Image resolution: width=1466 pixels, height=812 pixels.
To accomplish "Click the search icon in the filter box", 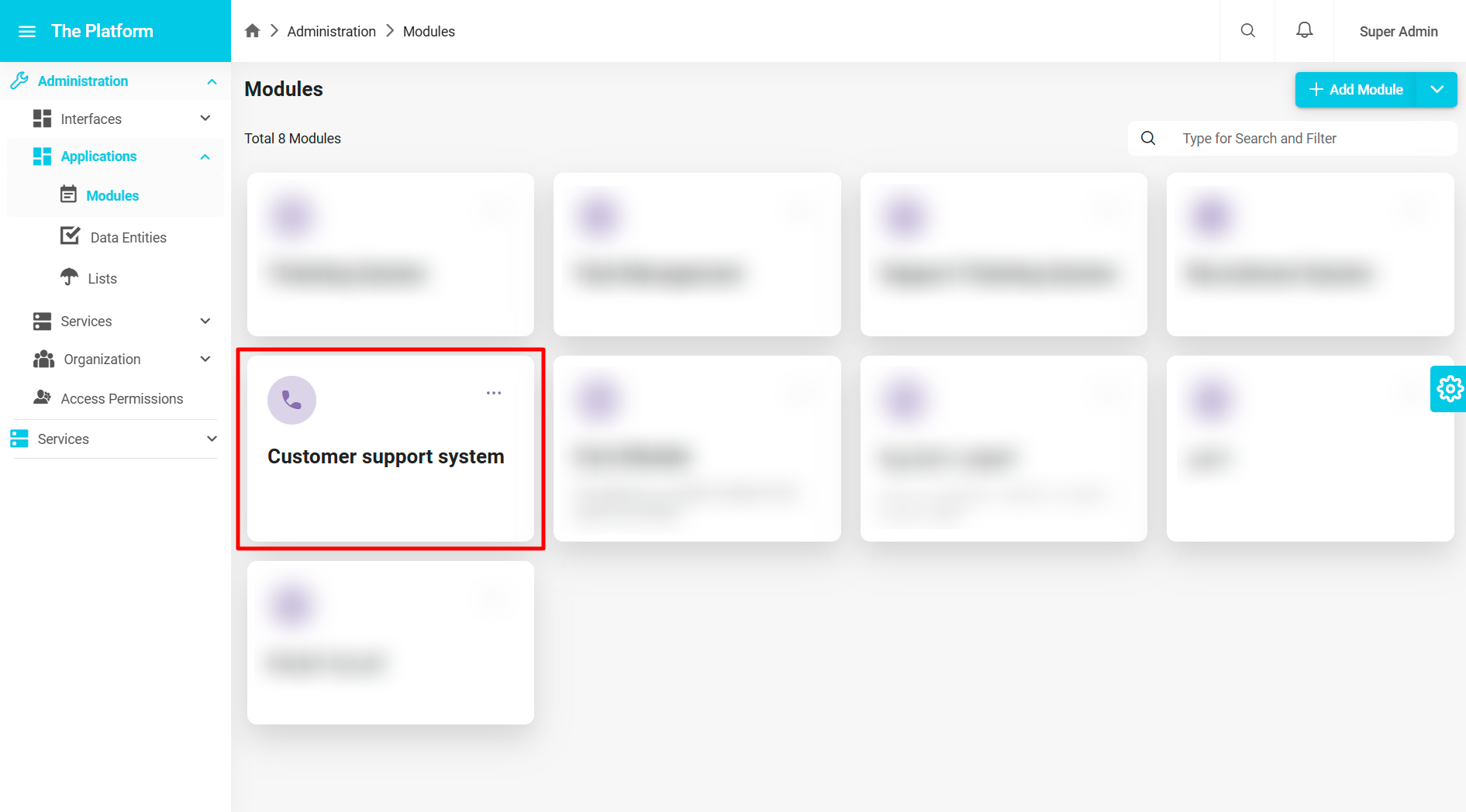I will [1148, 139].
